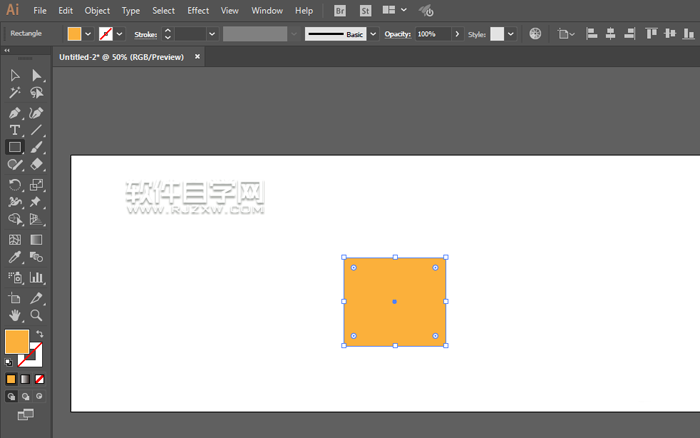Activate the Rotate tool
The height and width of the screenshot is (438, 700).
15,185
